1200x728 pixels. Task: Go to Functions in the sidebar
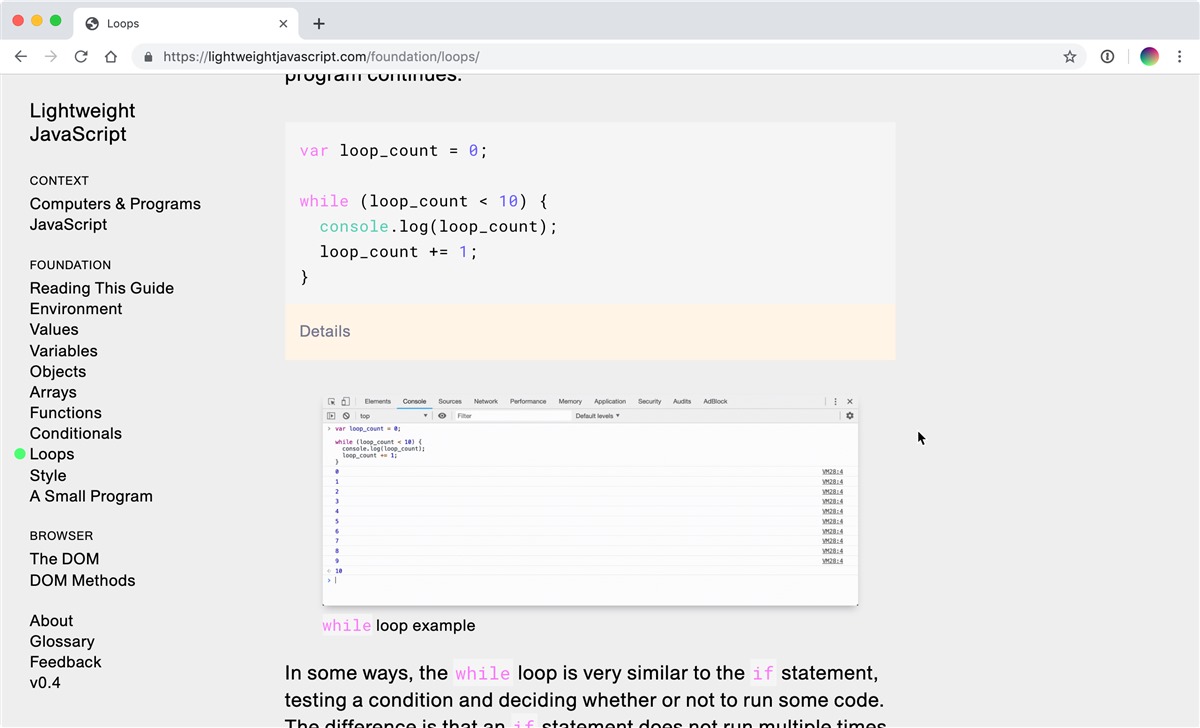tap(66, 412)
